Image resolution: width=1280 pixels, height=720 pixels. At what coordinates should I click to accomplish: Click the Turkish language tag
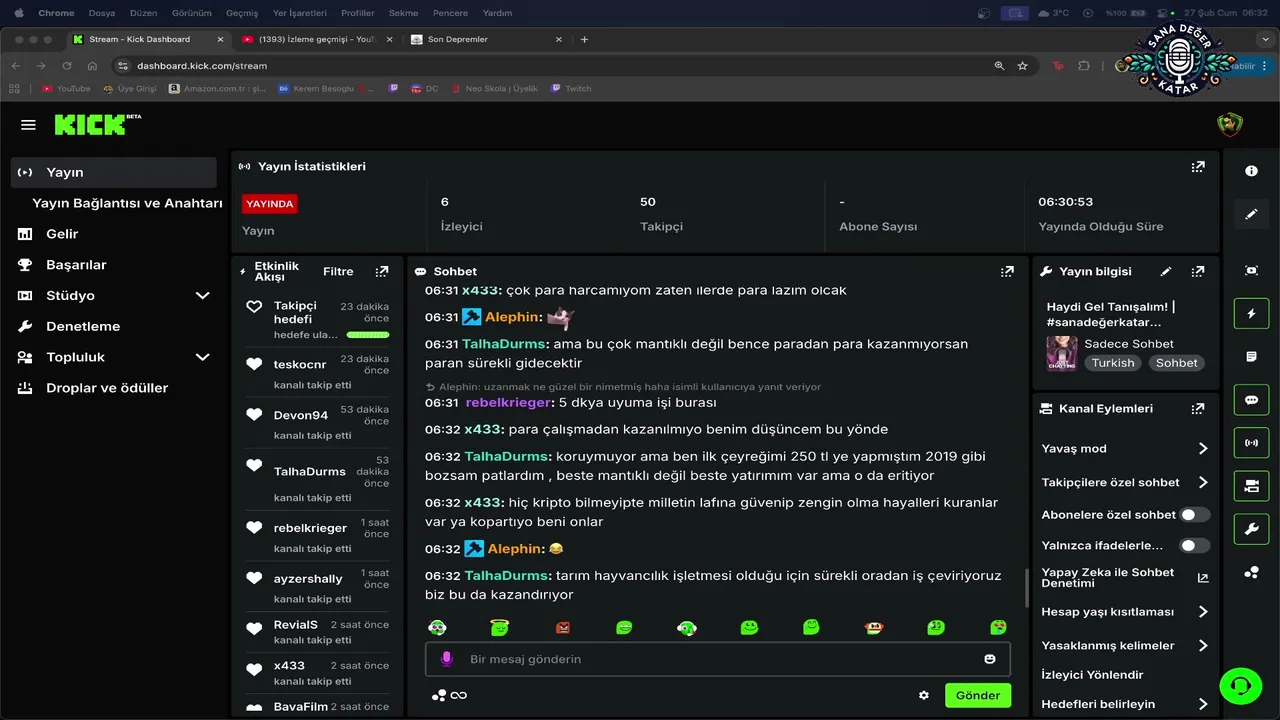coord(1113,363)
